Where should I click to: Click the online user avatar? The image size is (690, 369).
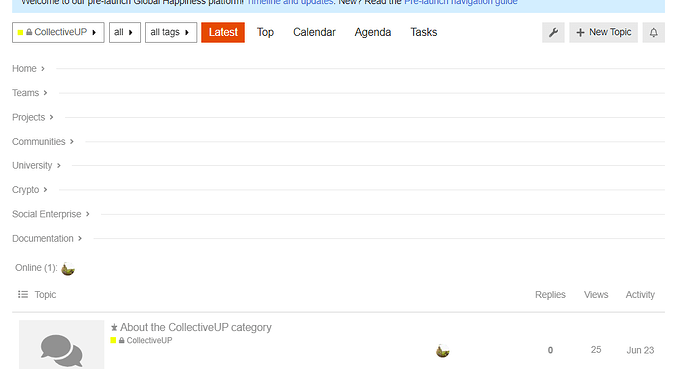click(x=68, y=268)
